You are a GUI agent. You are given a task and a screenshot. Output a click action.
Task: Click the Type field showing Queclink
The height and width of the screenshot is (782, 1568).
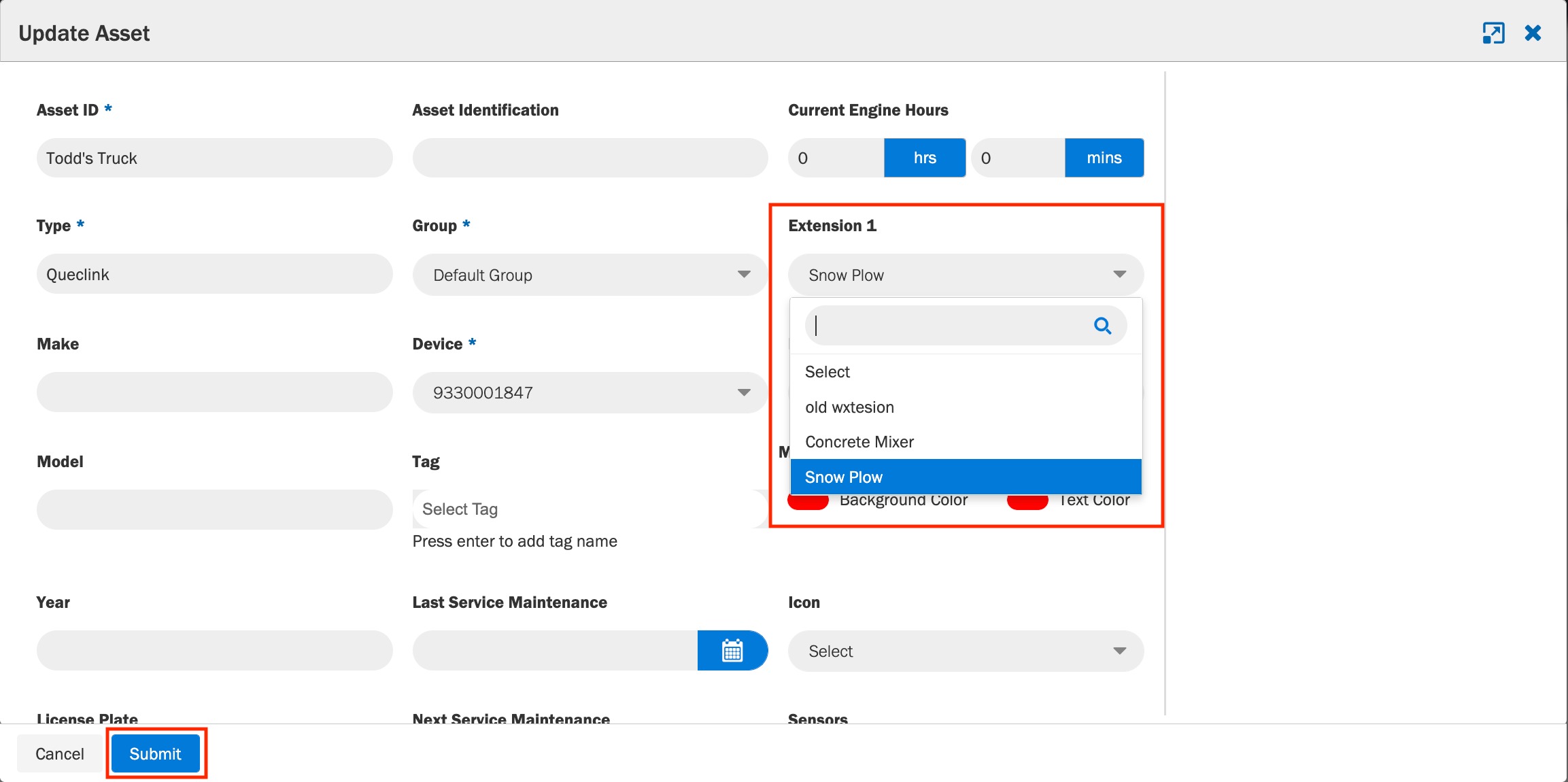click(214, 274)
